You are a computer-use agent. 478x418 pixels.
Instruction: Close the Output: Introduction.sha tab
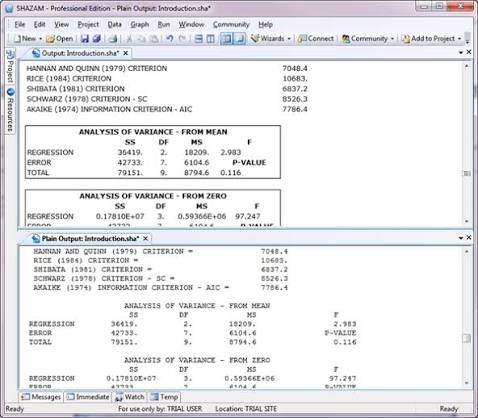126,53
